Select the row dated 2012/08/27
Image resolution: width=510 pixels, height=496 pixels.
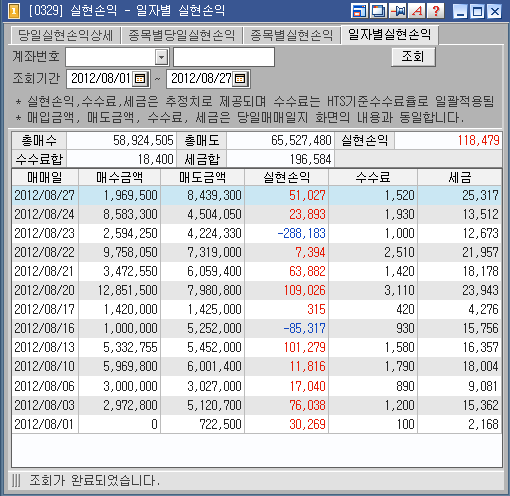pos(257,195)
